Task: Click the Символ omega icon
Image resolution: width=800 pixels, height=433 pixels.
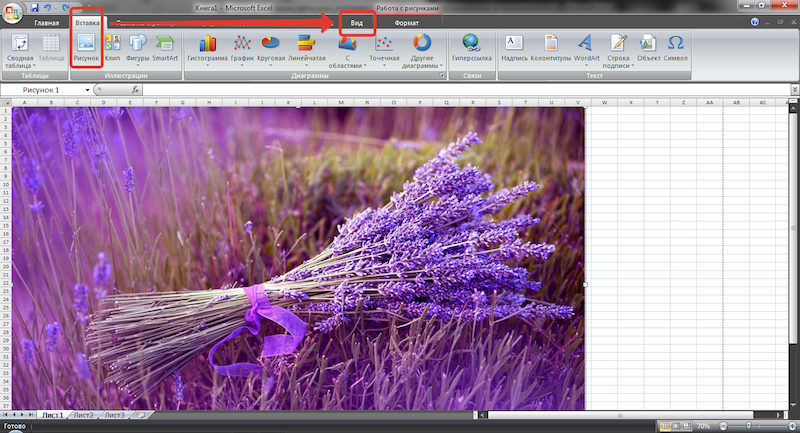Action: coord(675,47)
